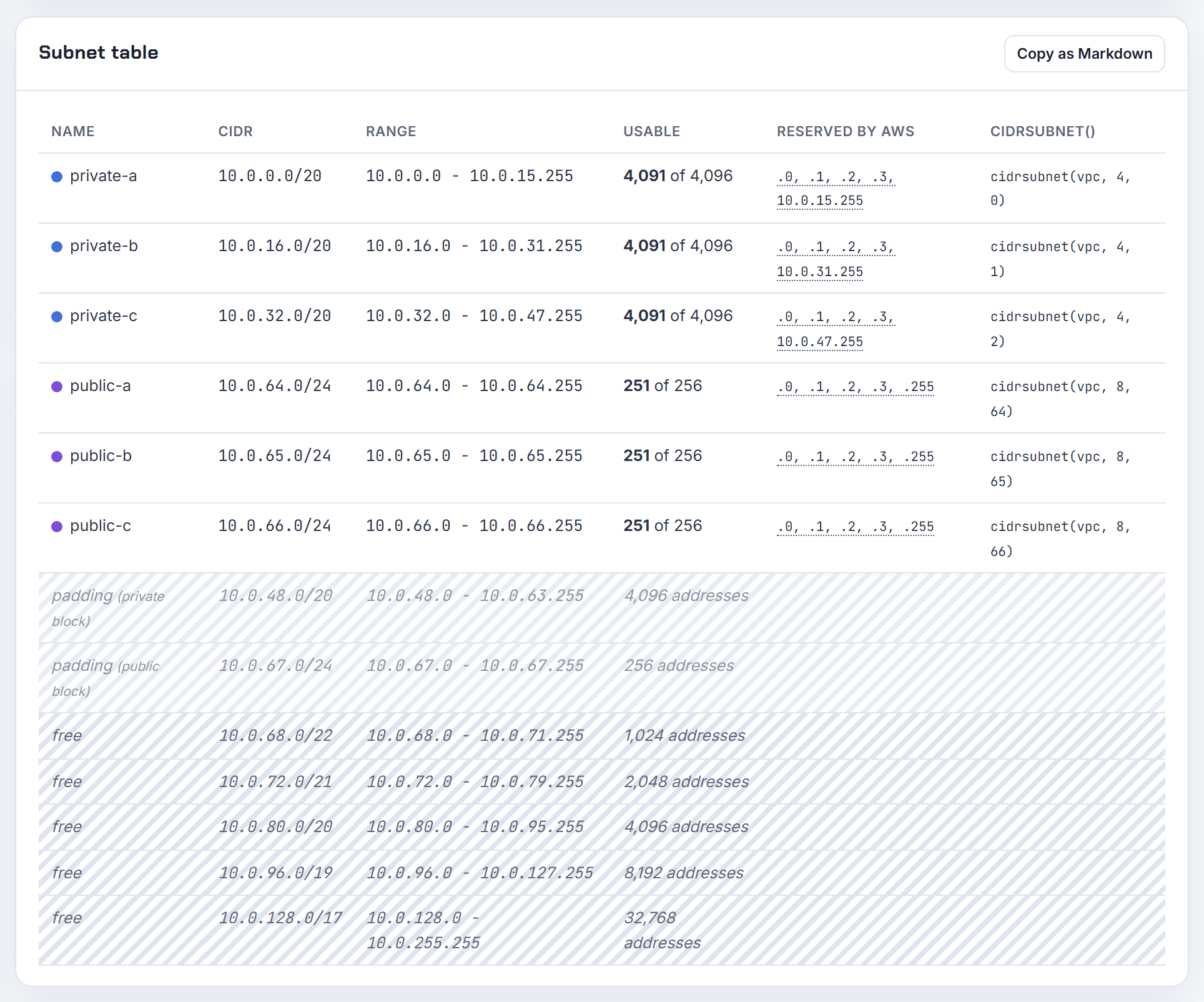Click the cidrsubnet(vpc, 4, 0) expression
The image size is (1204, 1002).
point(1060,189)
